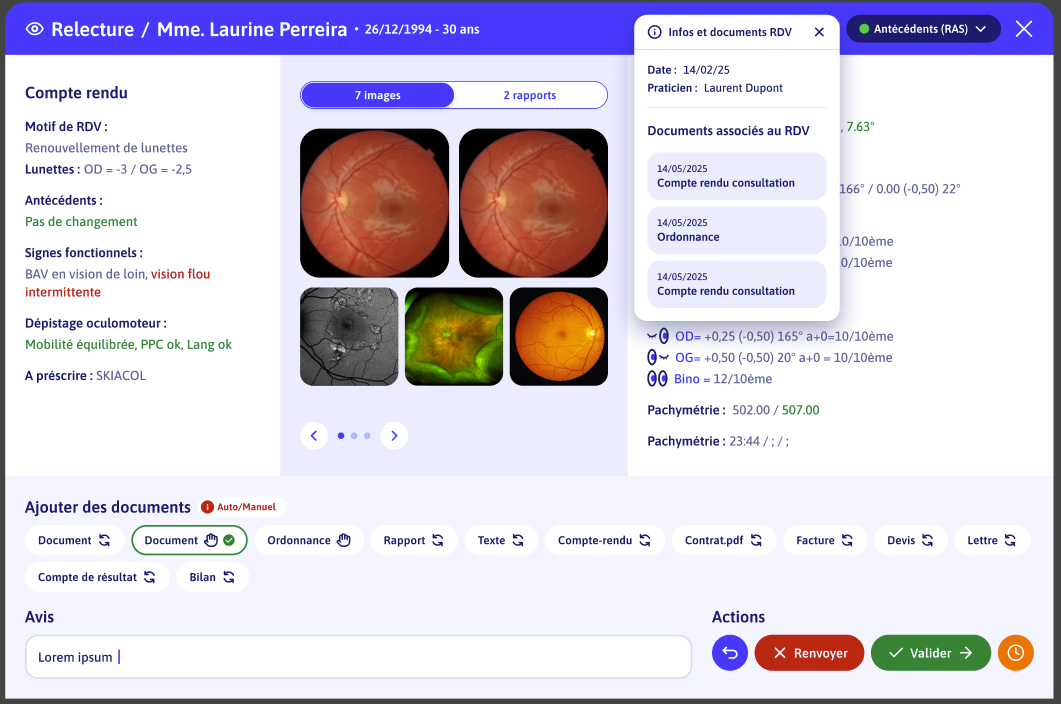Go to next image set with right arrow

(394, 435)
